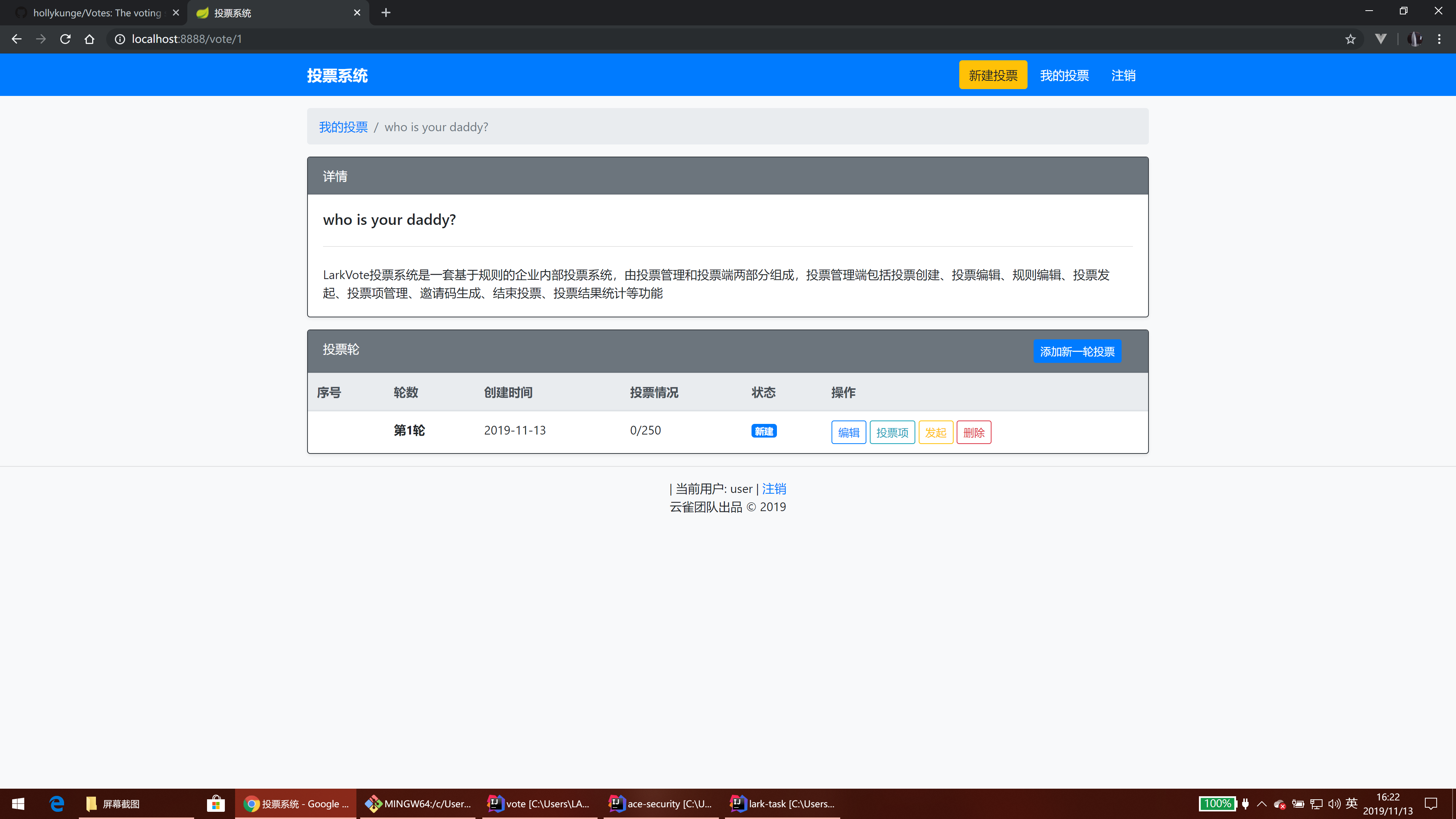The height and width of the screenshot is (819, 1456).
Task: Click the red 删除 button
Action: coord(974,432)
